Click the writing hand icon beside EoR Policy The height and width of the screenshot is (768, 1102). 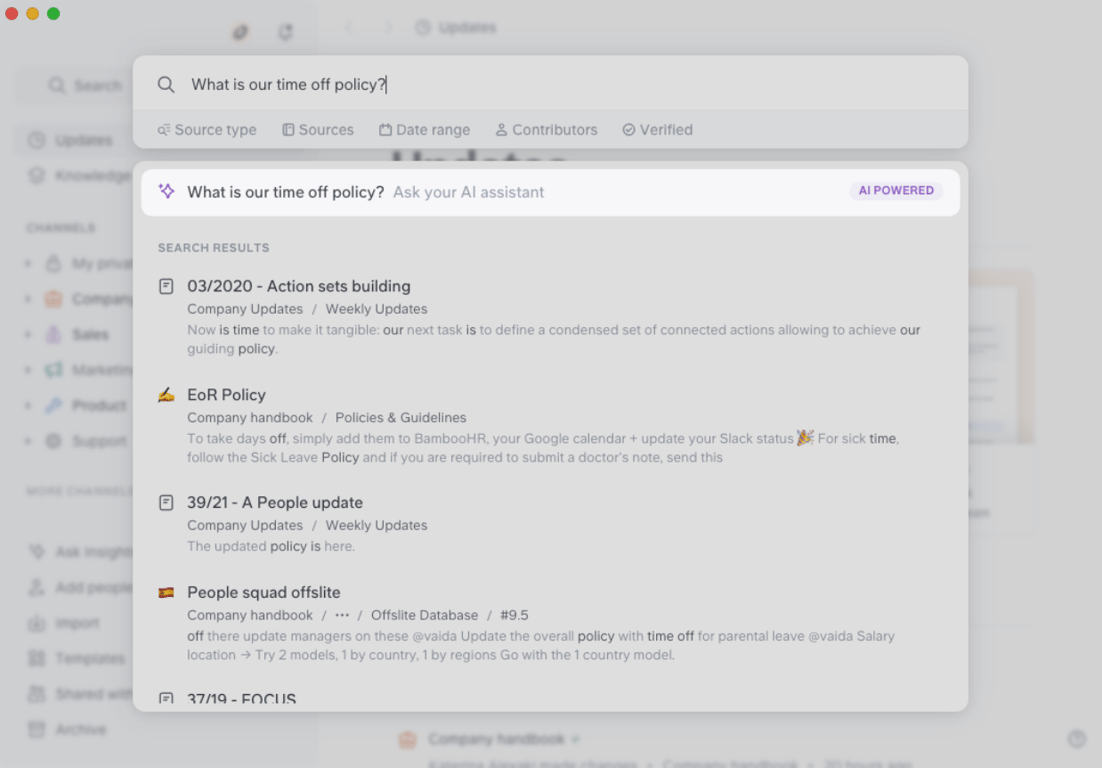tap(166, 395)
